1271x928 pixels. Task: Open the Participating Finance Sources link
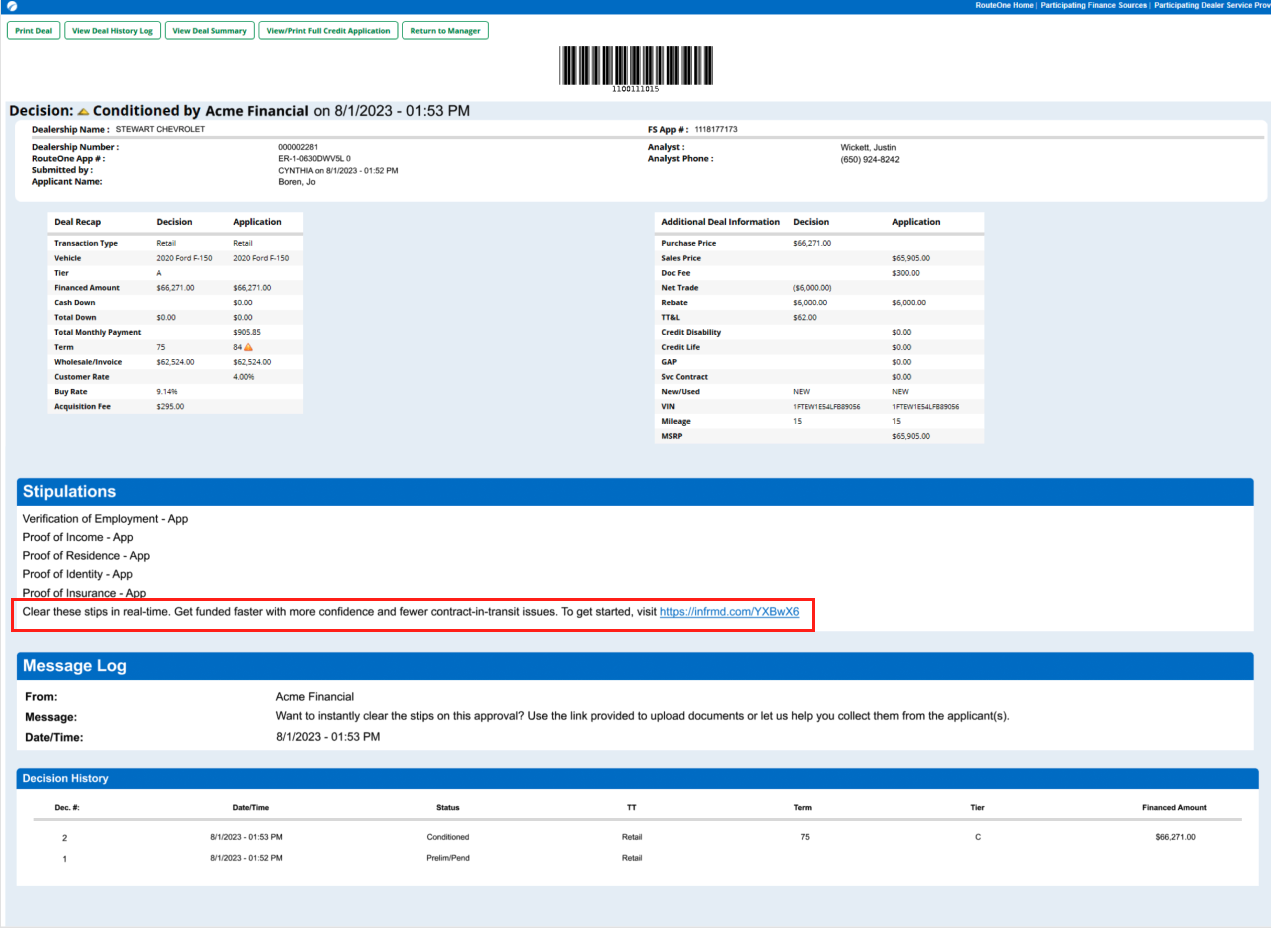point(1093,6)
